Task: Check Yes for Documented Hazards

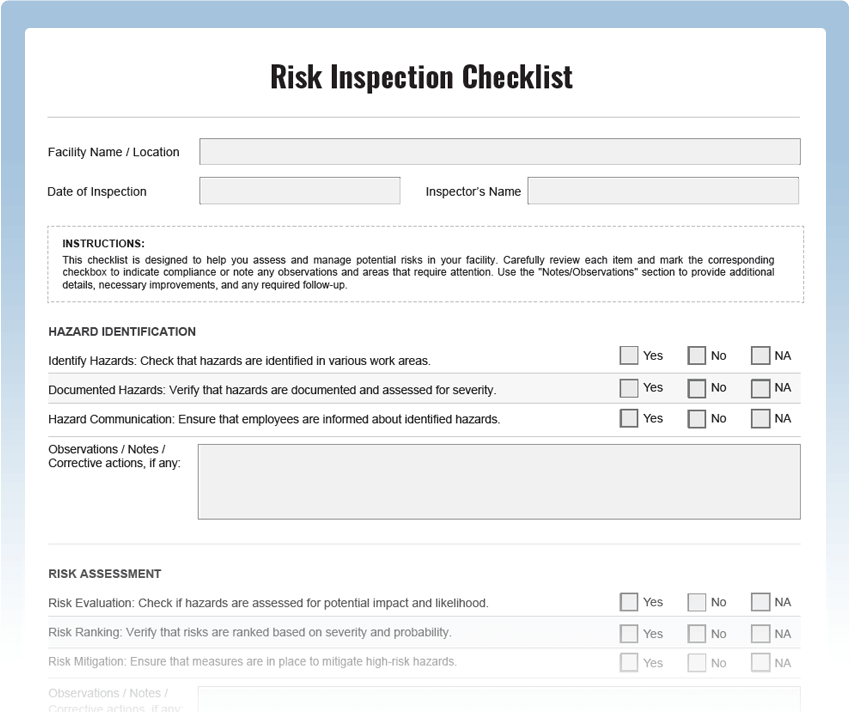Action: (628, 388)
